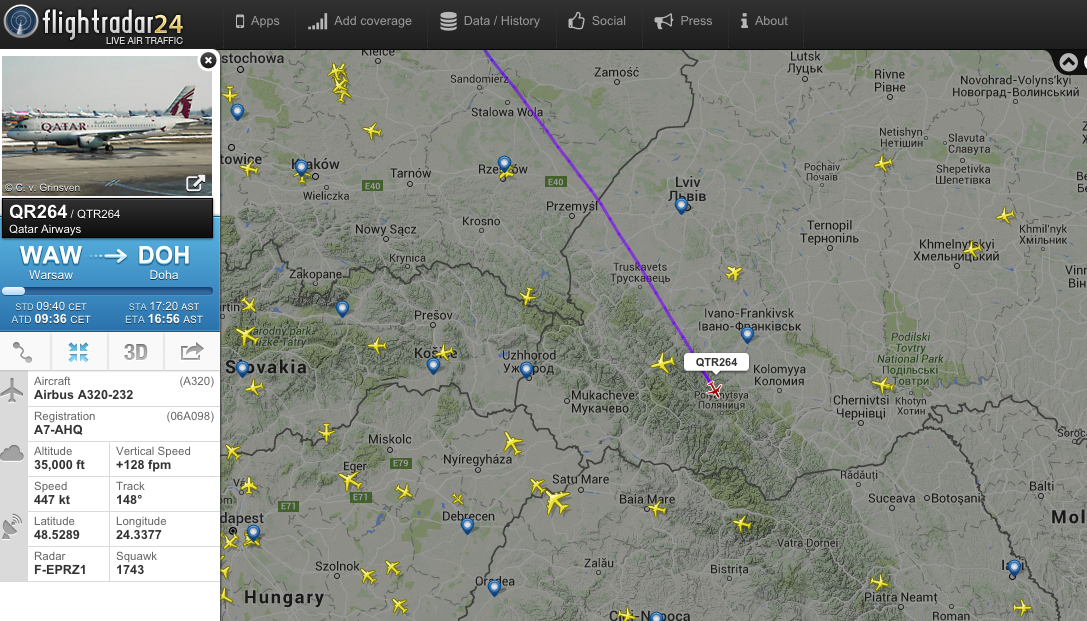Image resolution: width=1087 pixels, height=621 pixels.
Task: Click the flight route icon in panel
Action: [22, 352]
